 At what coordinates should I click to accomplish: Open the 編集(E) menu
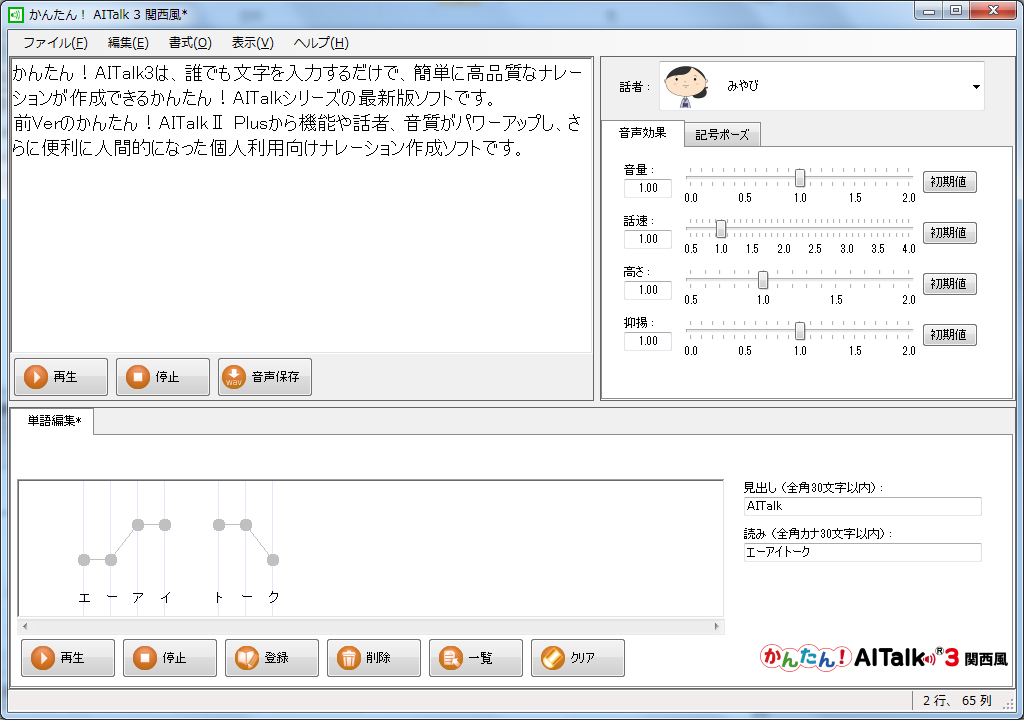click(x=128, y=43)
